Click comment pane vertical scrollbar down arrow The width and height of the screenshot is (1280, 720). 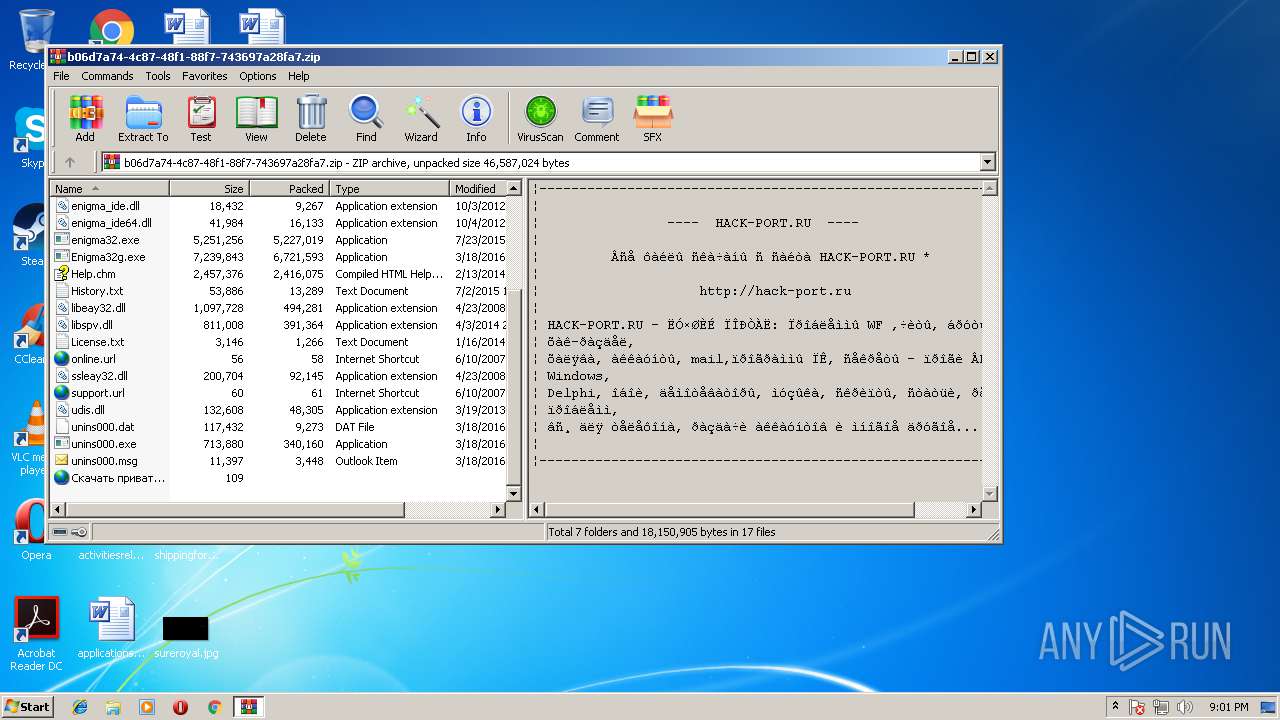[x=990, y=493]
